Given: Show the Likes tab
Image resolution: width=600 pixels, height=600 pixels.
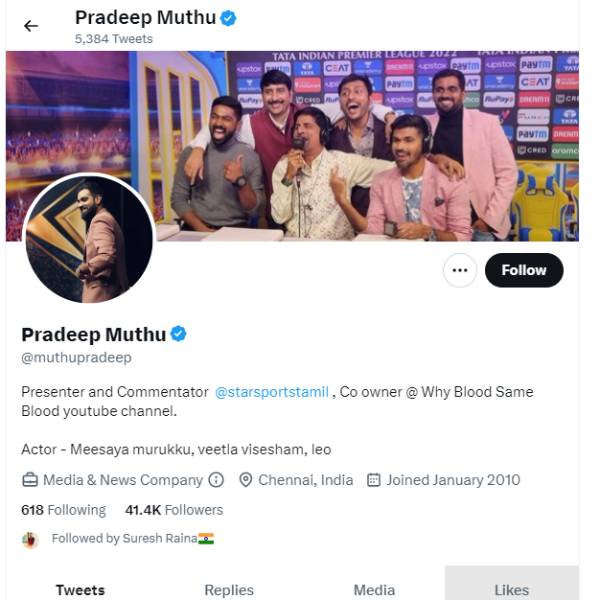Looking at the screenshot, I should pos(511,590).
